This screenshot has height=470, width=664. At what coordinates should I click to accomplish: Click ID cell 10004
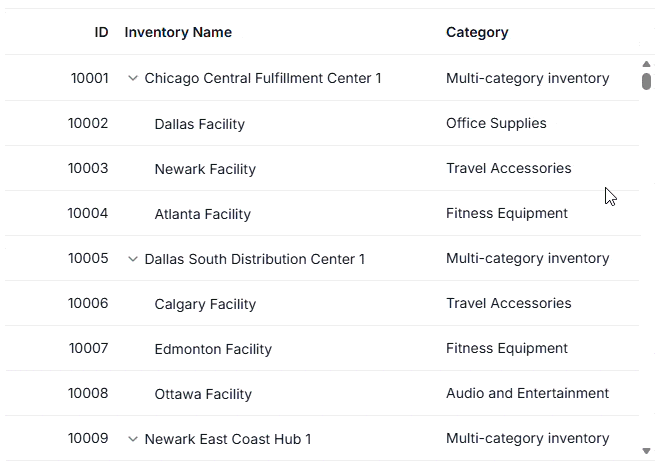(x=88, y=213)
